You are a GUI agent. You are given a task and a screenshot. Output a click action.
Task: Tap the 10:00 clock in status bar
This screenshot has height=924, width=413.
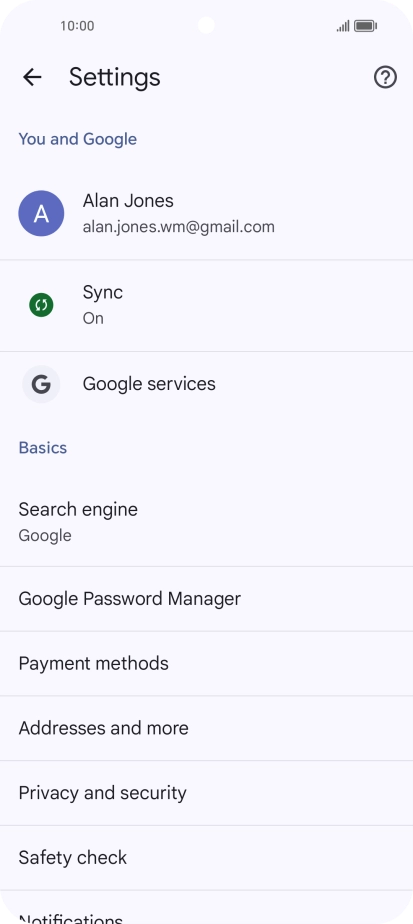[77, 26]
